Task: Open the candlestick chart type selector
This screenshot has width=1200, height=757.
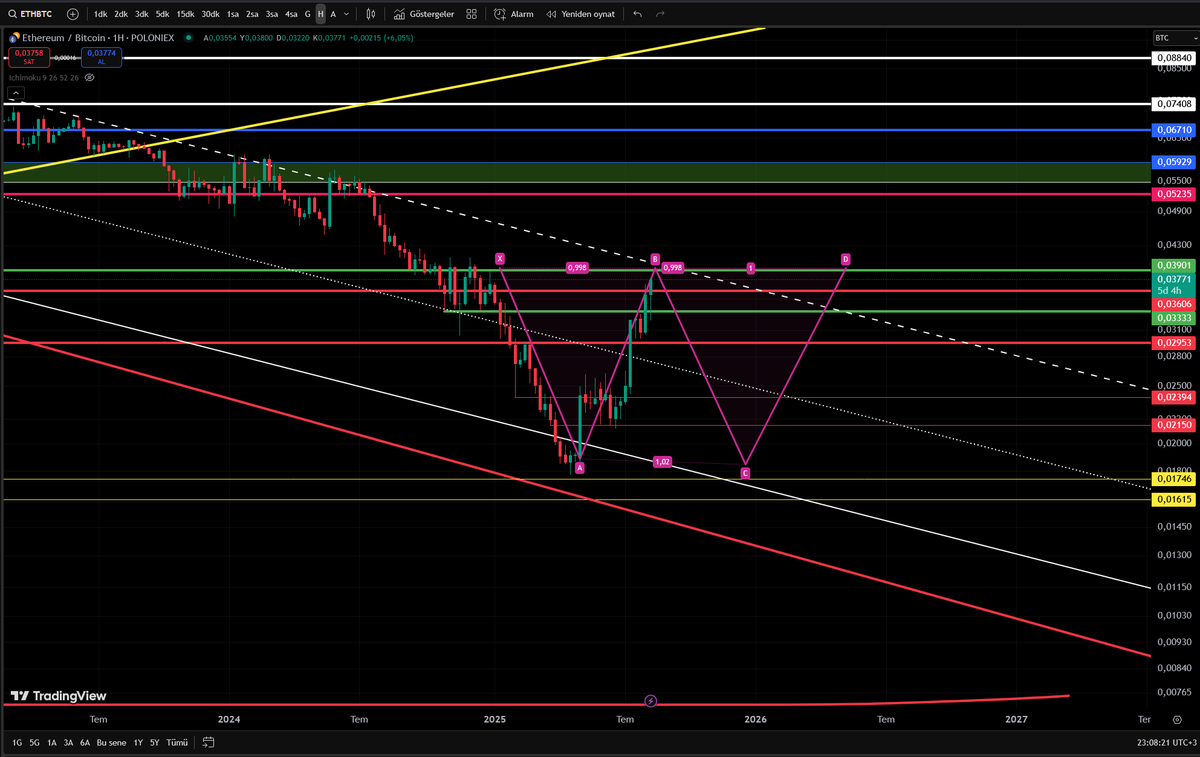Action: tap(370, 15)
